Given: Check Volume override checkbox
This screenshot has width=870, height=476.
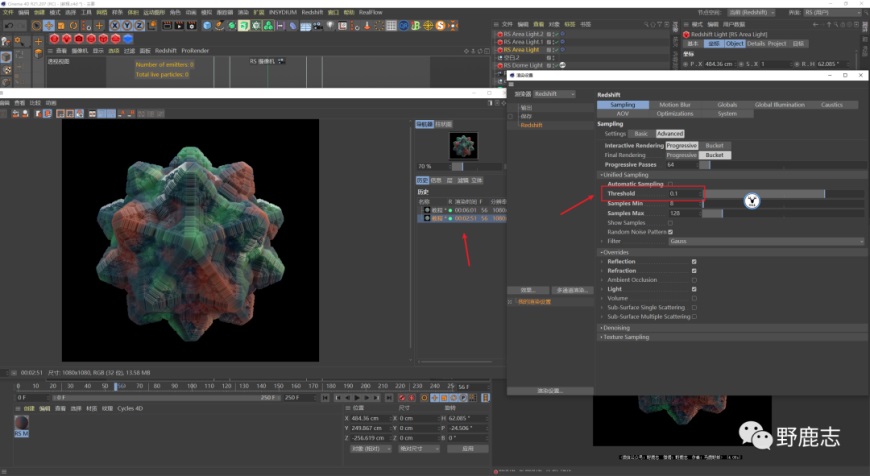Looking at the screenshot, I should click(694, 298).
